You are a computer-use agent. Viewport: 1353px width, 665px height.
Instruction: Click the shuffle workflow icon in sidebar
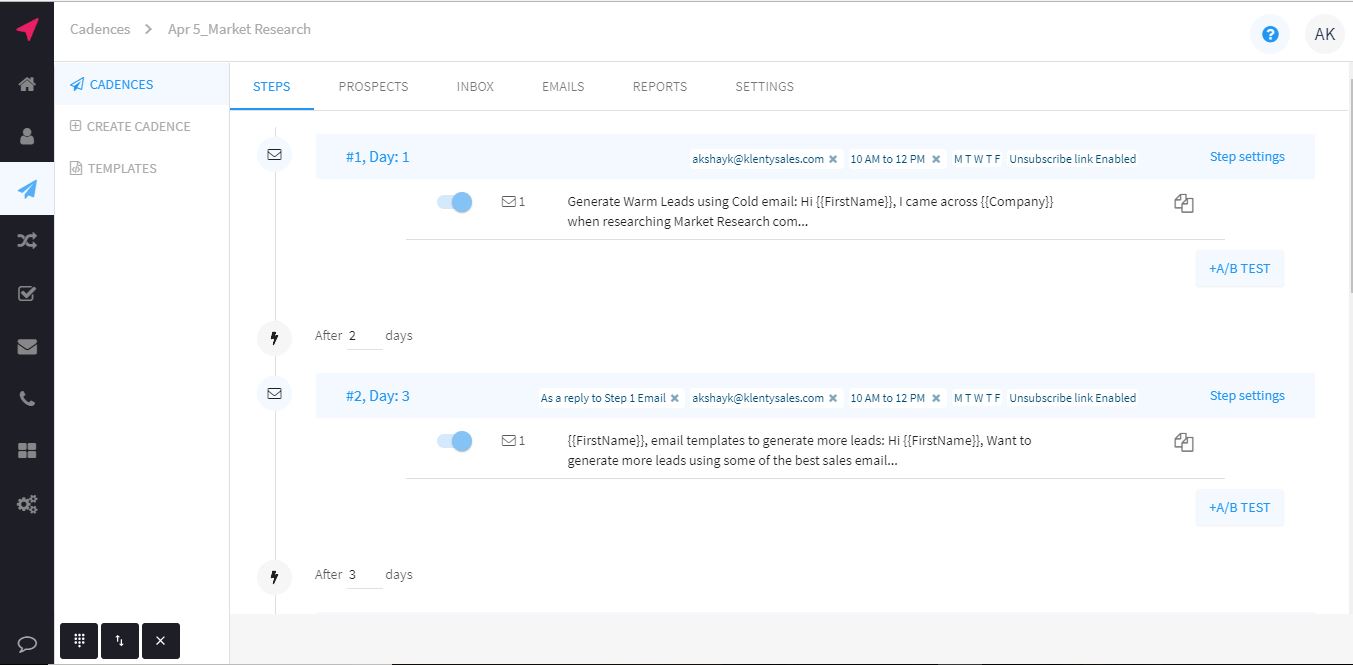point(27,241)
